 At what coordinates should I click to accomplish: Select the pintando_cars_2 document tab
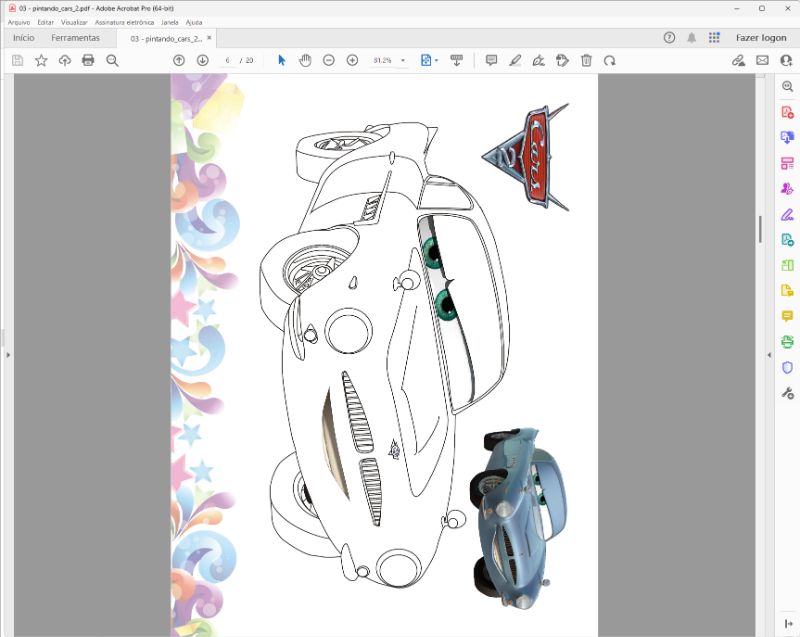166,39
